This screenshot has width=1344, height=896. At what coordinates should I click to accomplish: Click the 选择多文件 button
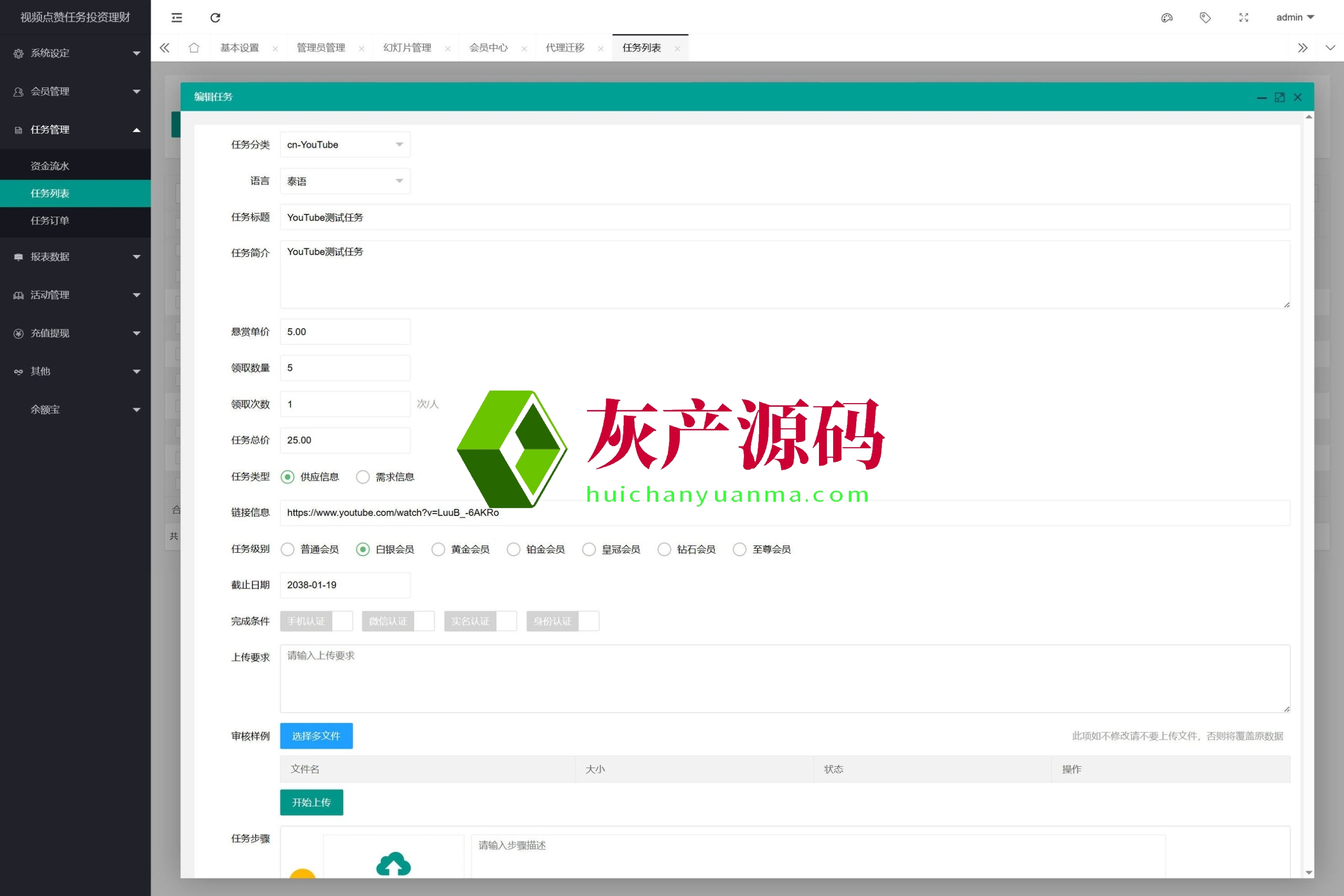316,736
